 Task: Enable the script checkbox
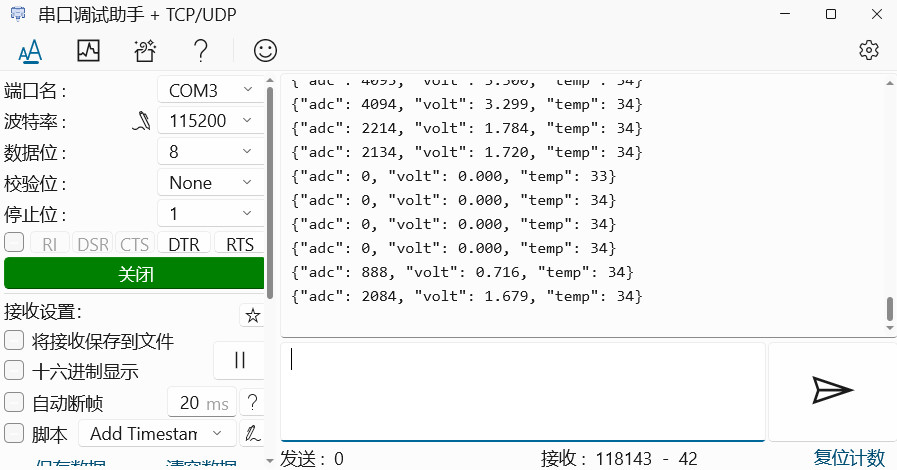pyautogui.click(x=14, y=433)
